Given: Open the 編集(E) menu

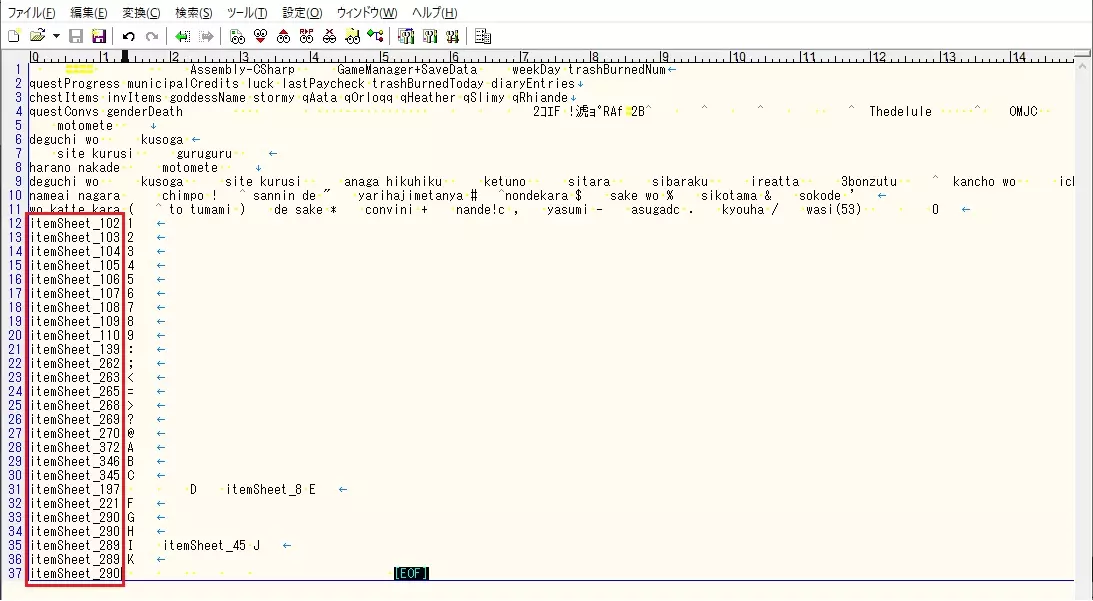Looking at the screenshot, I should (89, 13).
